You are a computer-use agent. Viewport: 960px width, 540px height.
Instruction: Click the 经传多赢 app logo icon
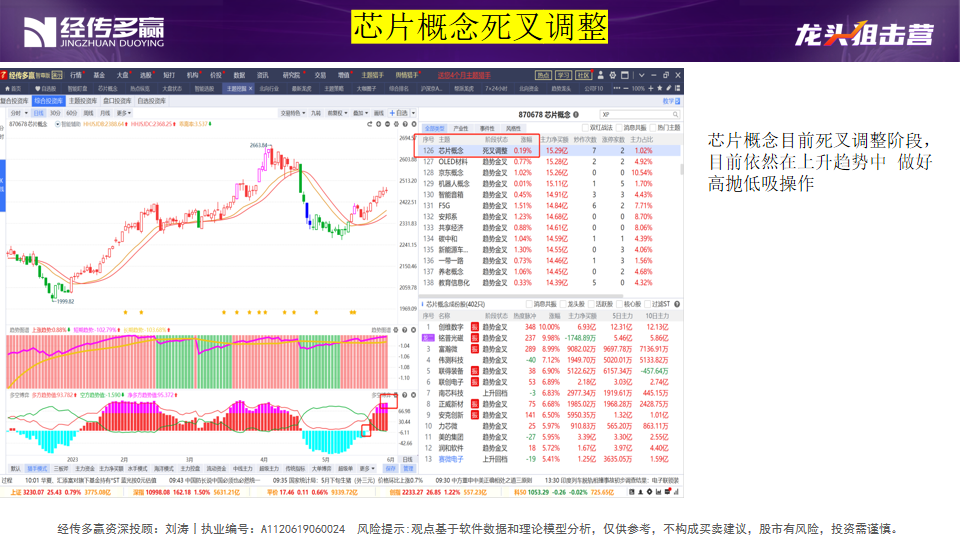point(3,75)
